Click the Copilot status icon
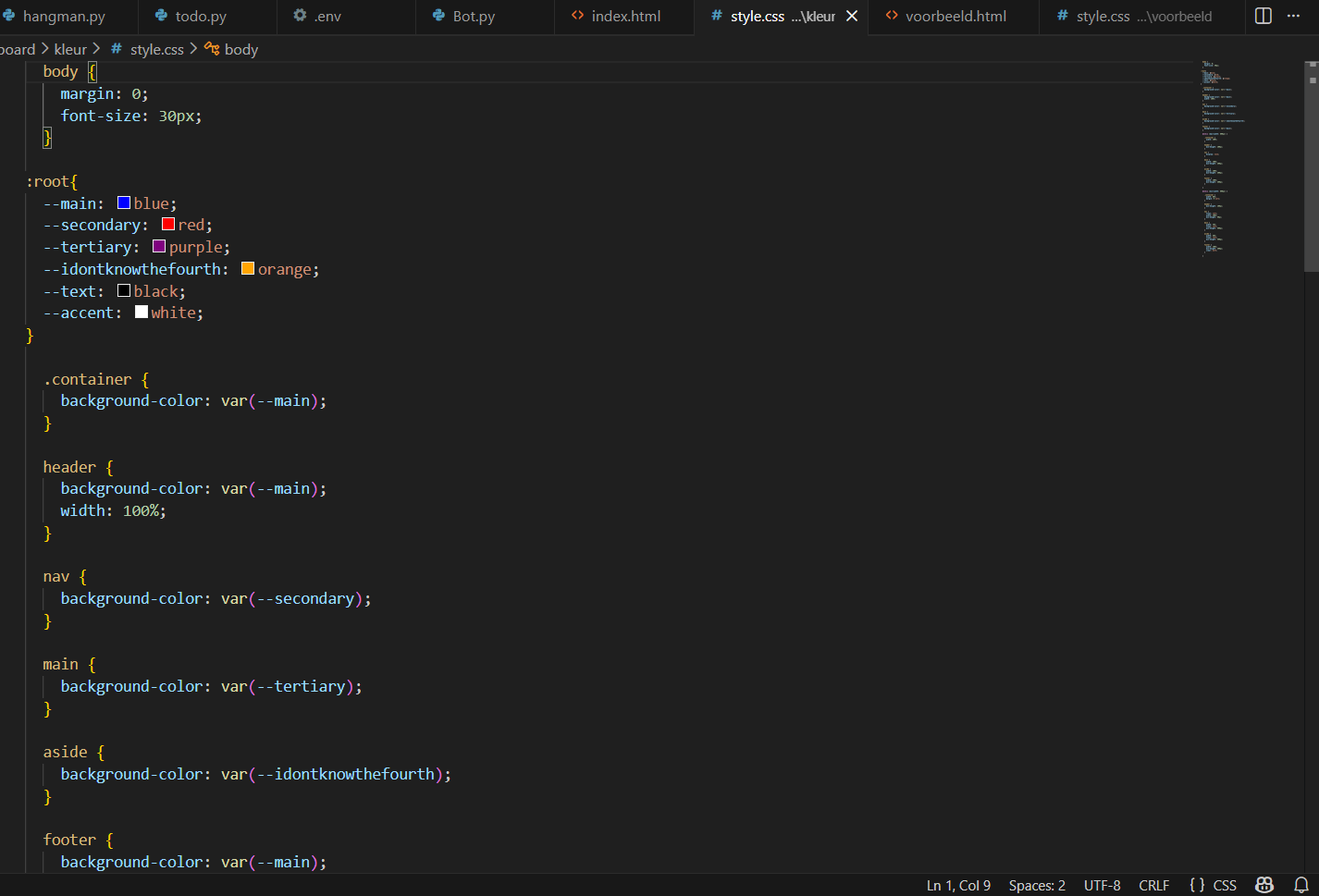This screenshot has width=1319, height=896. click(1264, 885)
